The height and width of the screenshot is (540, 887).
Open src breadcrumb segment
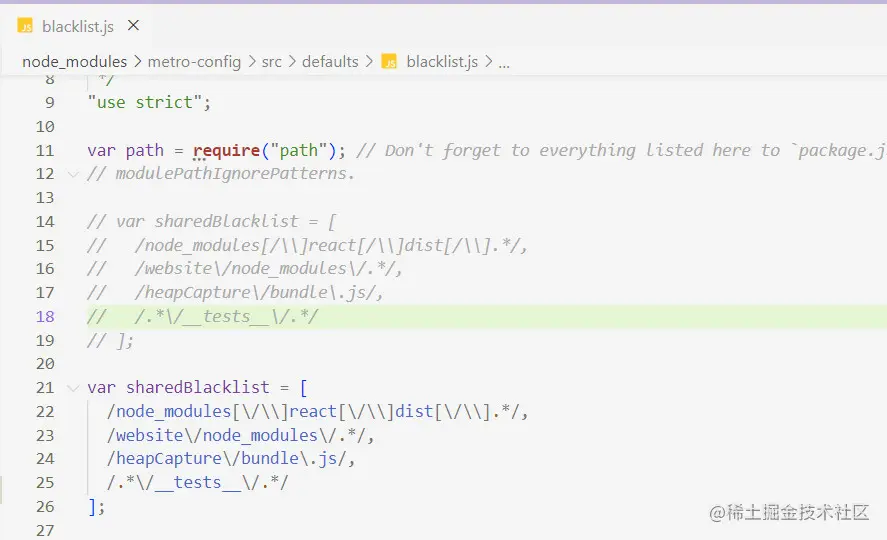tap(272, 62)
